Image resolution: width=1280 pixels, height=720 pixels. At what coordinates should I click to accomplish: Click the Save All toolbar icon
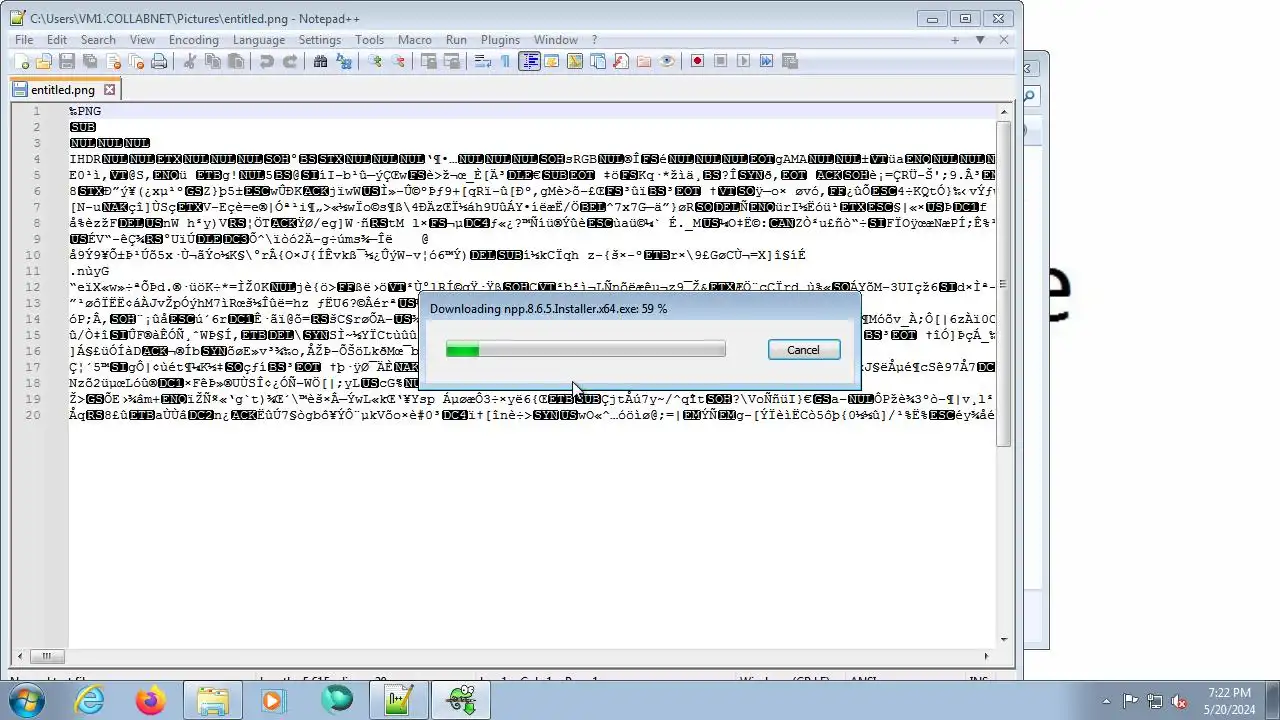click(x=90, y=61)
